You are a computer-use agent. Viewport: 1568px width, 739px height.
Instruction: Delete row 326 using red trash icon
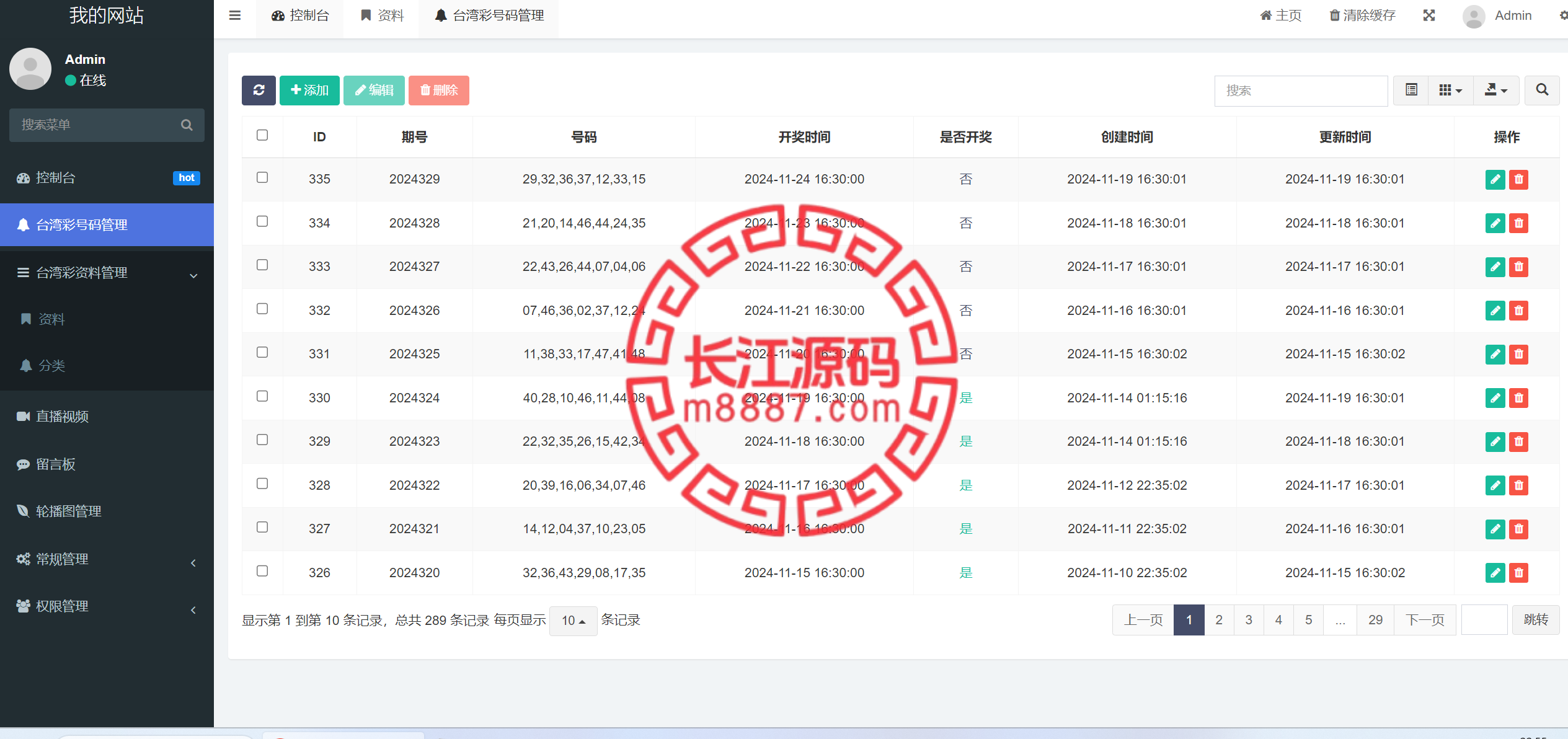(1518, 573)
